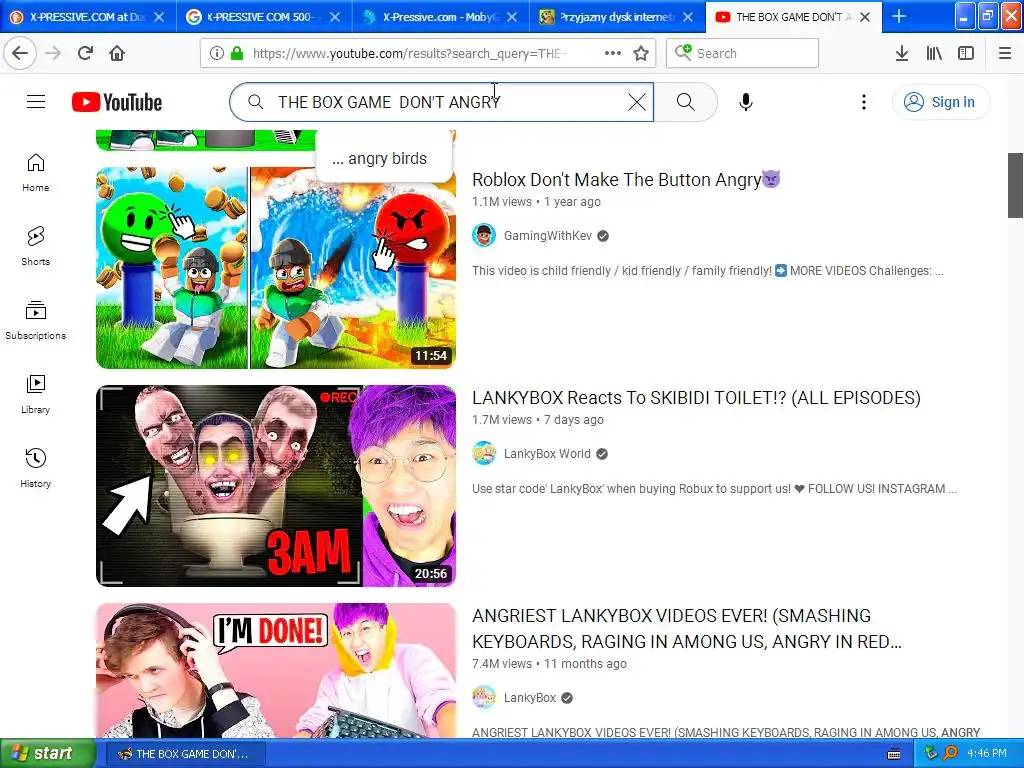This screenshot has height=768, width=1024.
Task: Switch to Przyjazny dysk internet tab
Action: 616,17
